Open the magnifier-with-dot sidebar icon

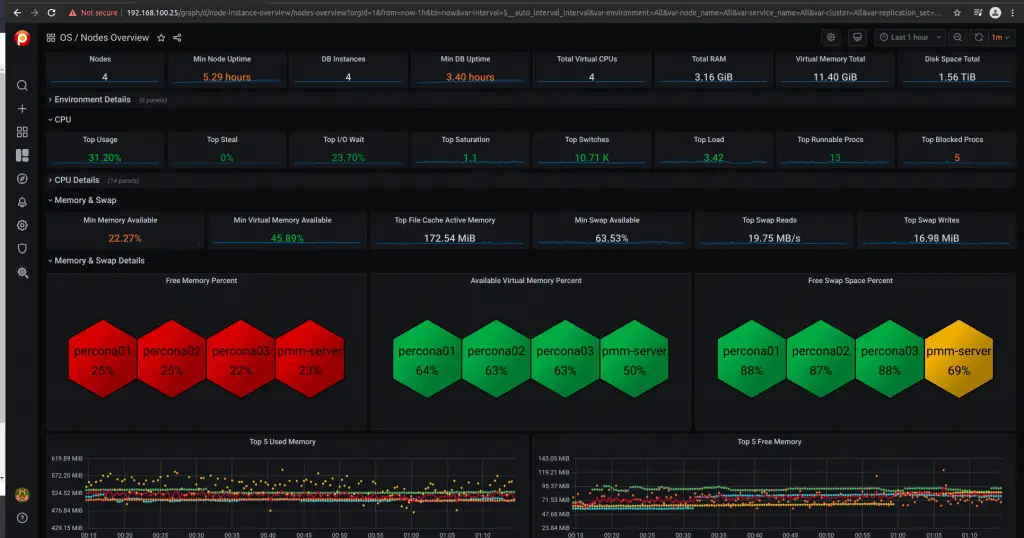coord(22,273)
